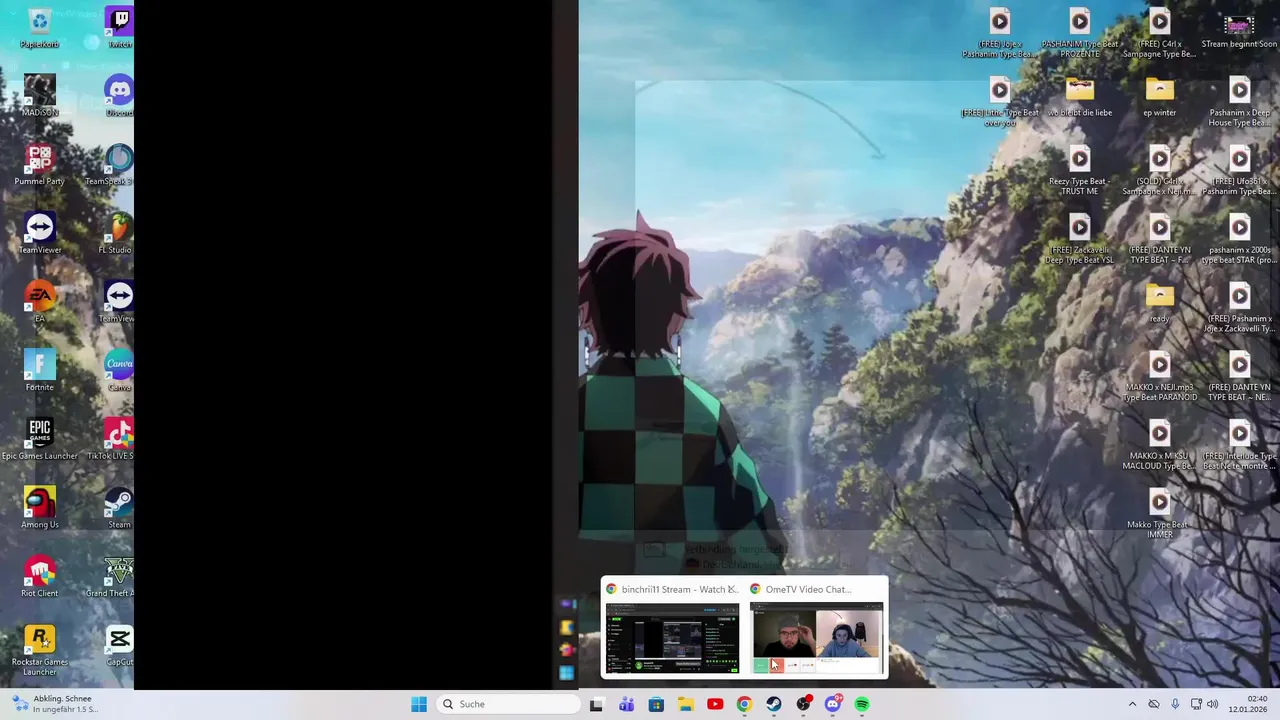This screenshot has width=1280, height=720.
Task: Open the Grand Theft Auto shortcut
Action: (110, 576)
